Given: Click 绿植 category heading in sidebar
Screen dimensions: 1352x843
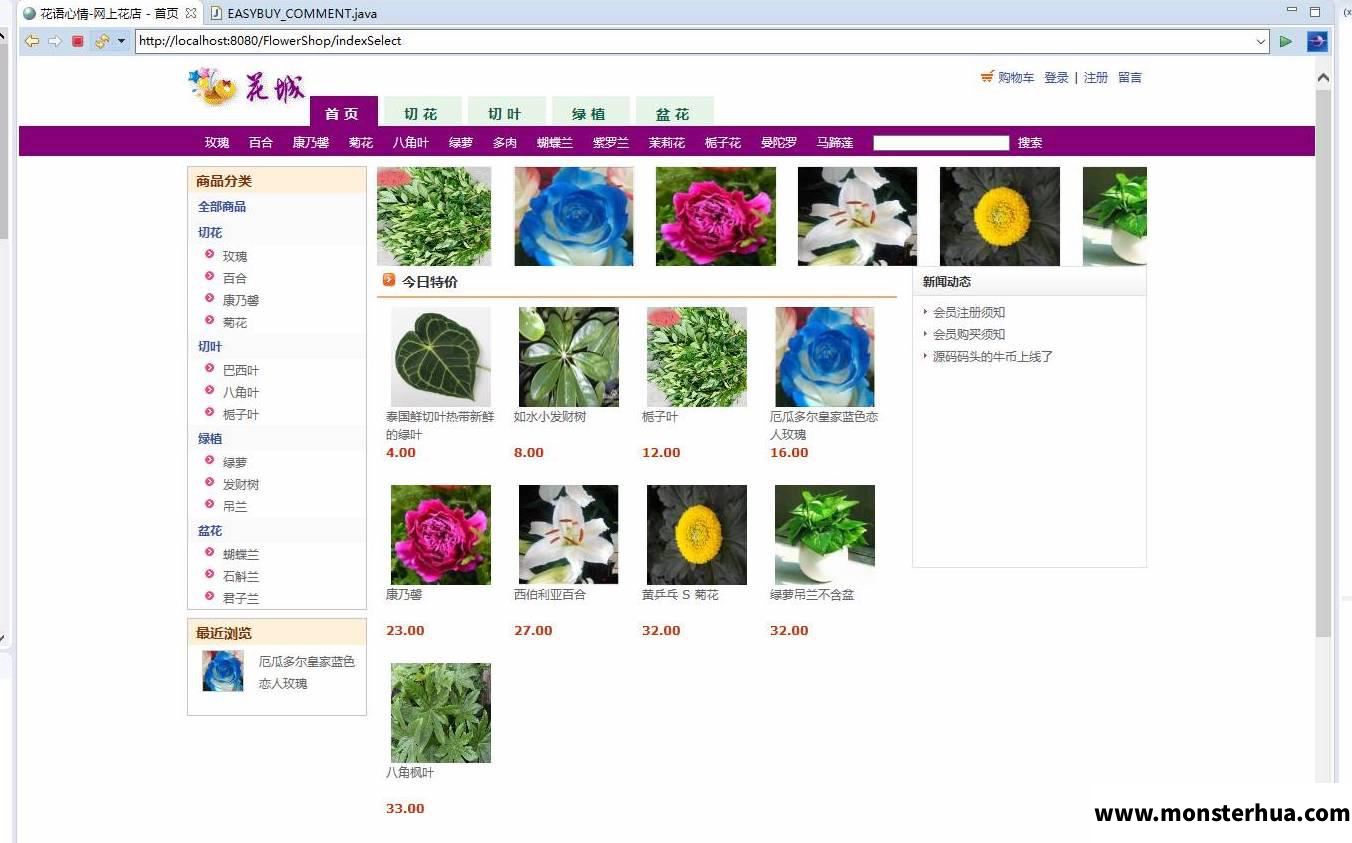Looking at the screenshot, I should click(210, 439).
